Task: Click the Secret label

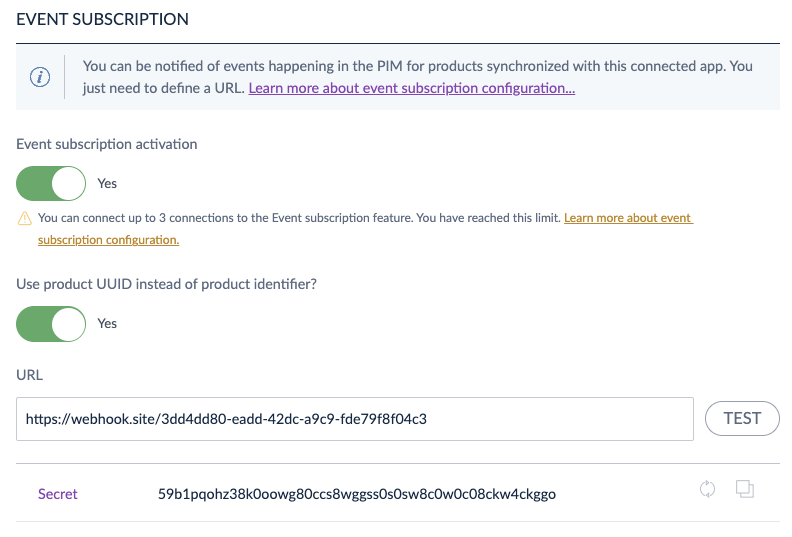Action: click(x=58, y=494)
